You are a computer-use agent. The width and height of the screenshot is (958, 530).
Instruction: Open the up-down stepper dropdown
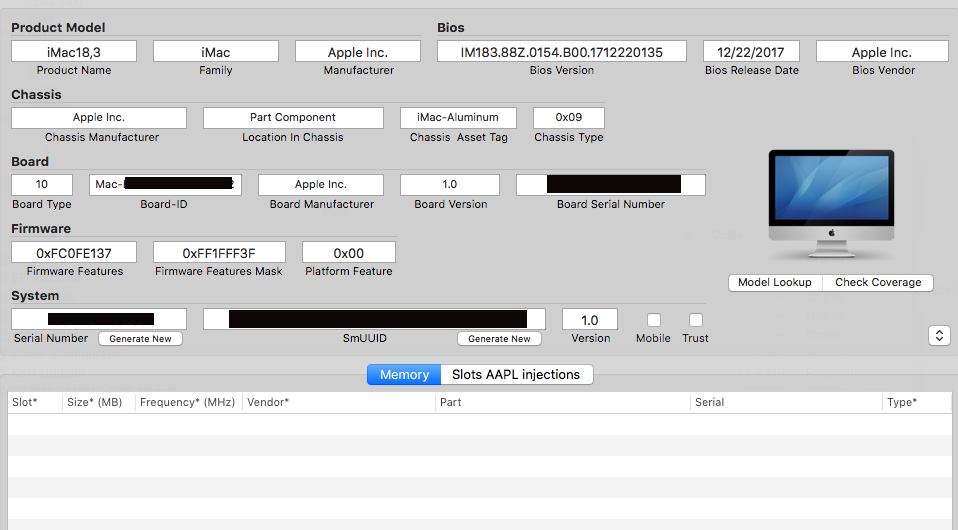click(x=939, y=335)
